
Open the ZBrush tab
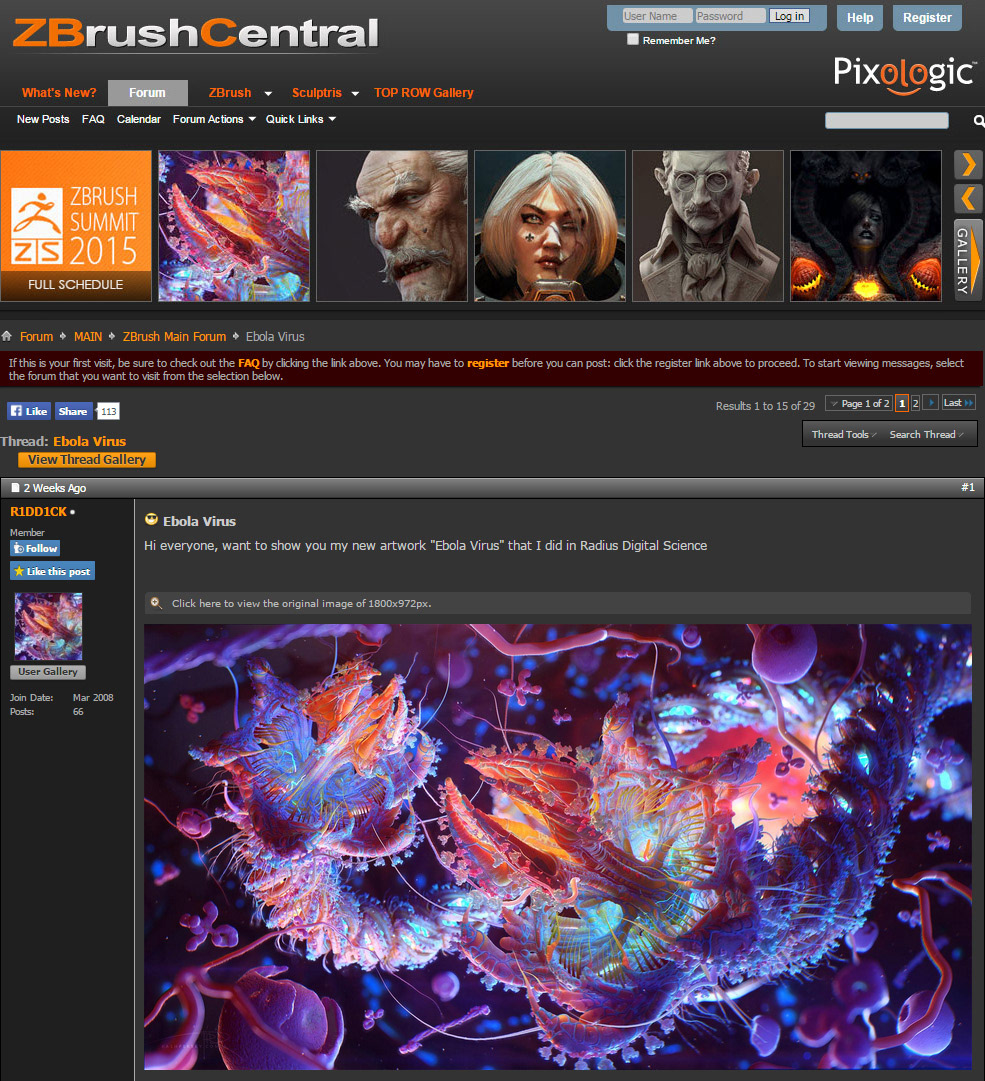click(x=230, y=92)
